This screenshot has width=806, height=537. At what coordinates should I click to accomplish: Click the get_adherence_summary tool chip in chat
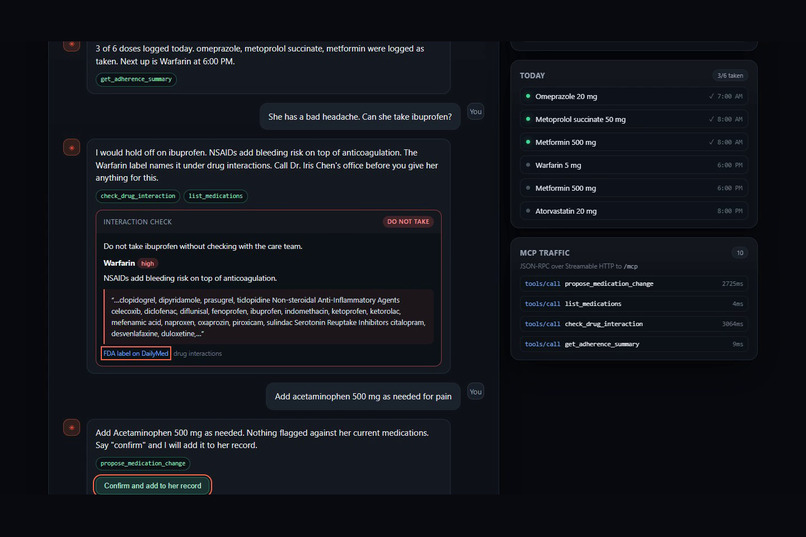[136, 79]
